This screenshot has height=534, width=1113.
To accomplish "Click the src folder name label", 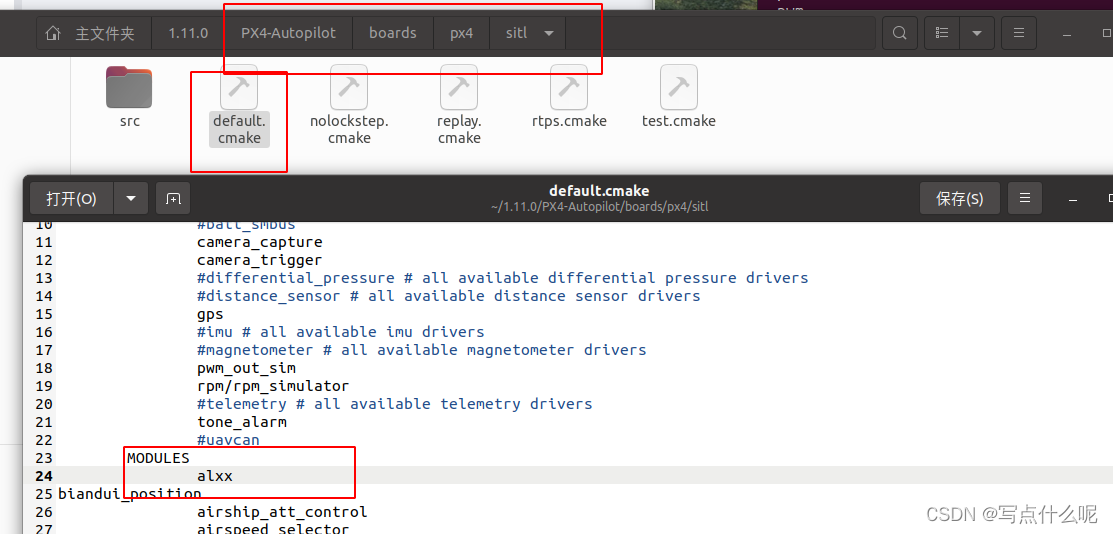I will click(x=129, y=121).
